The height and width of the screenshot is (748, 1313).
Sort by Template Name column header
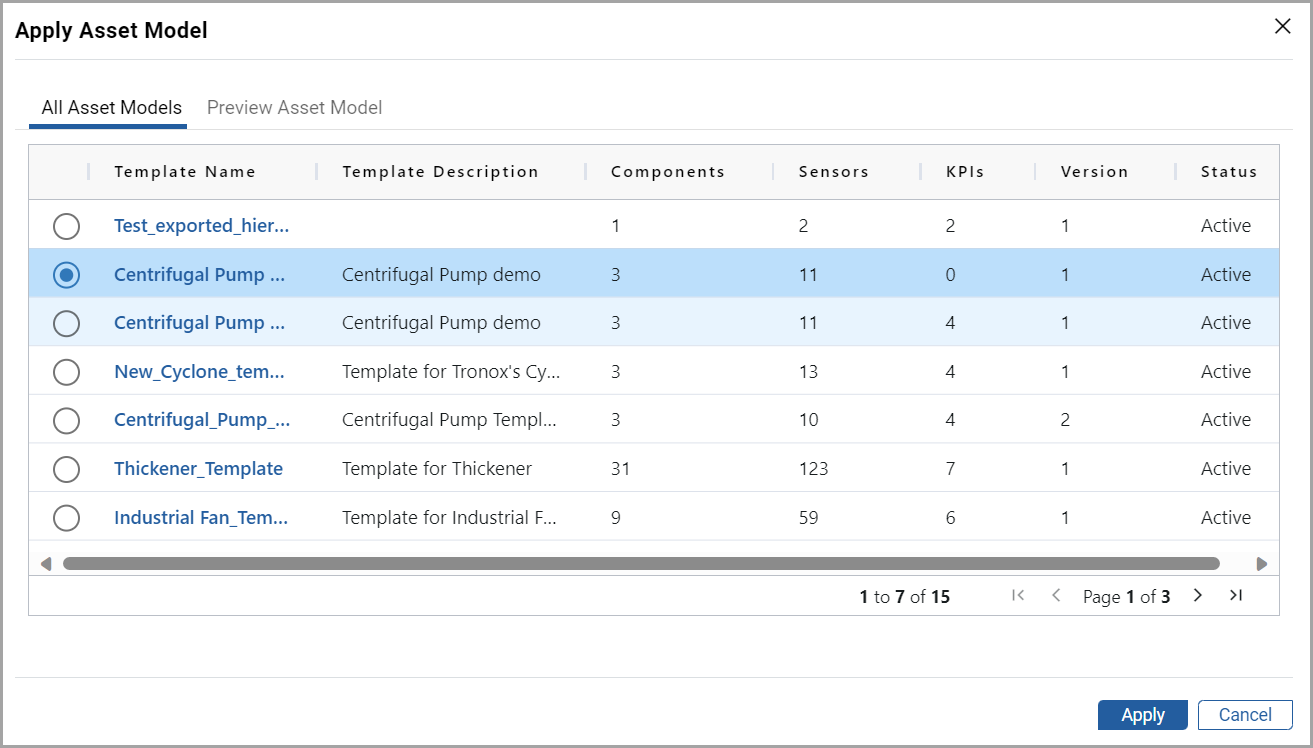tap(185, 172)
